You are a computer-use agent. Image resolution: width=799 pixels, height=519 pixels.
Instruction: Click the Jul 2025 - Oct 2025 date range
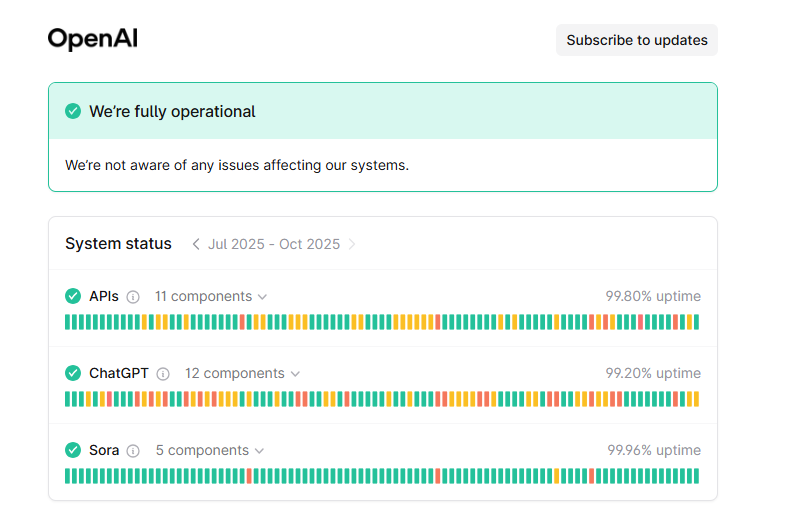274,244
